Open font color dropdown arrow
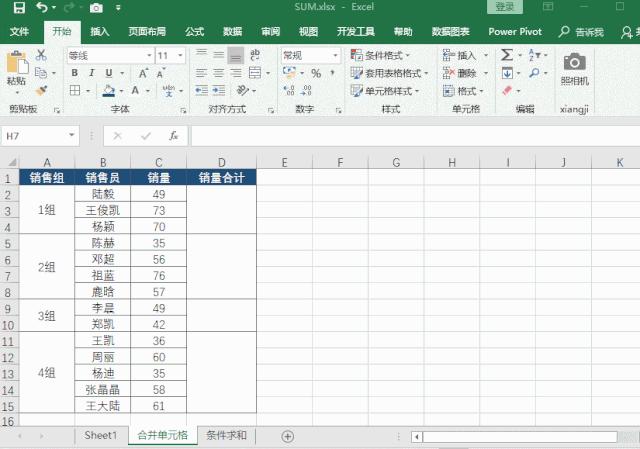The image size is (640, 449). pyautogui.click(x=148, y=91)
